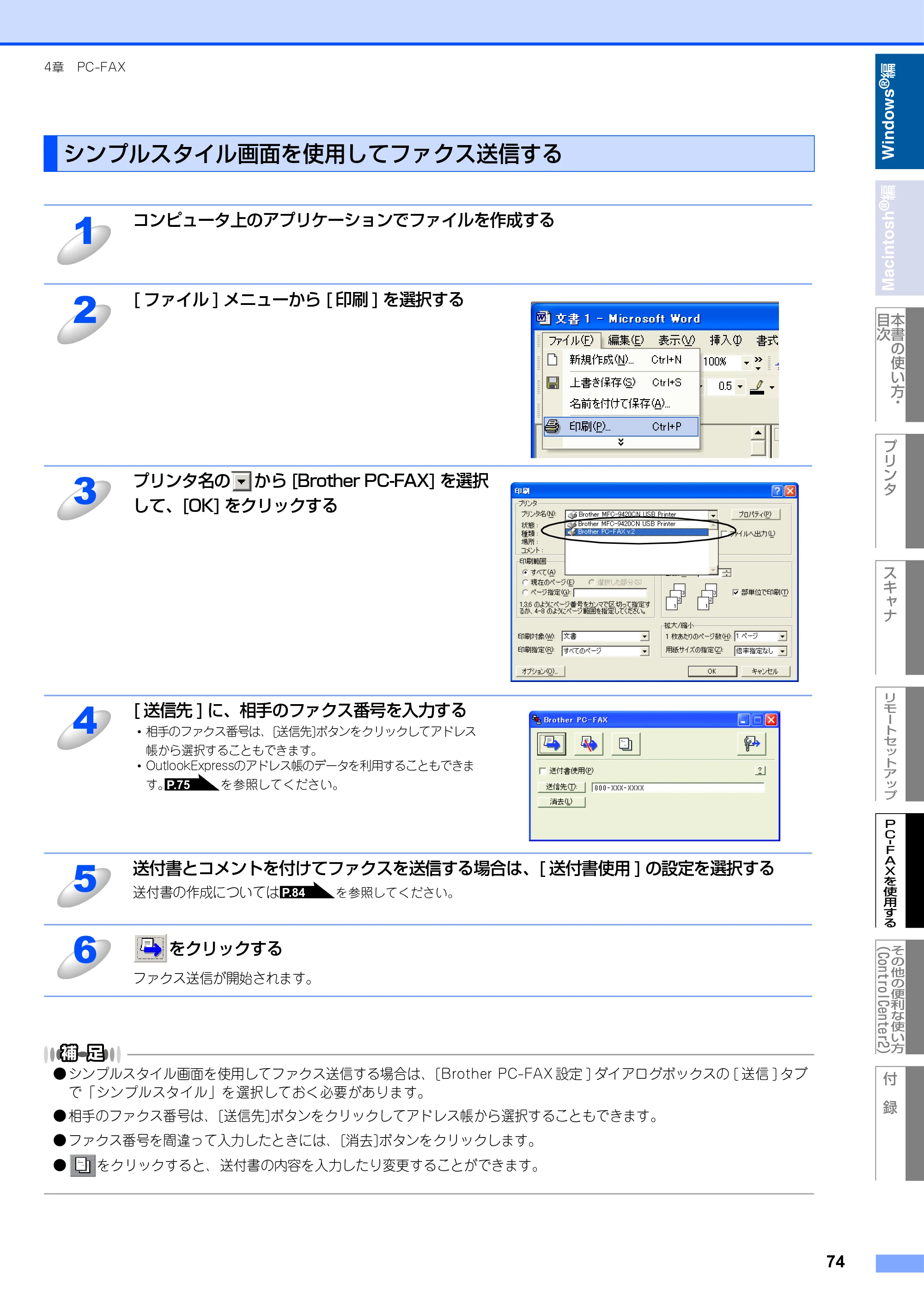924x1308 pixels.
Task: Click the floppy save icon beside 上書き保存
Action: point(553,382)
